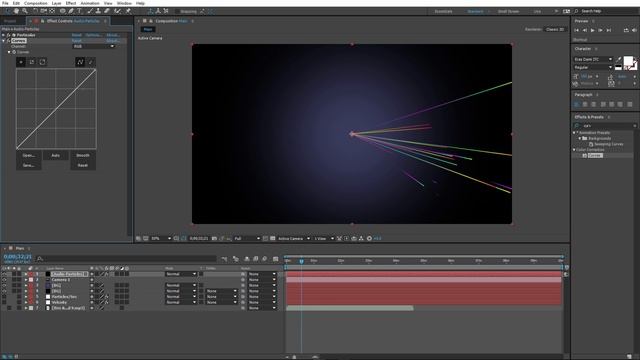Click the Audio Particles layer label color
The image size is (640, 360).
(x=31, y=274)
